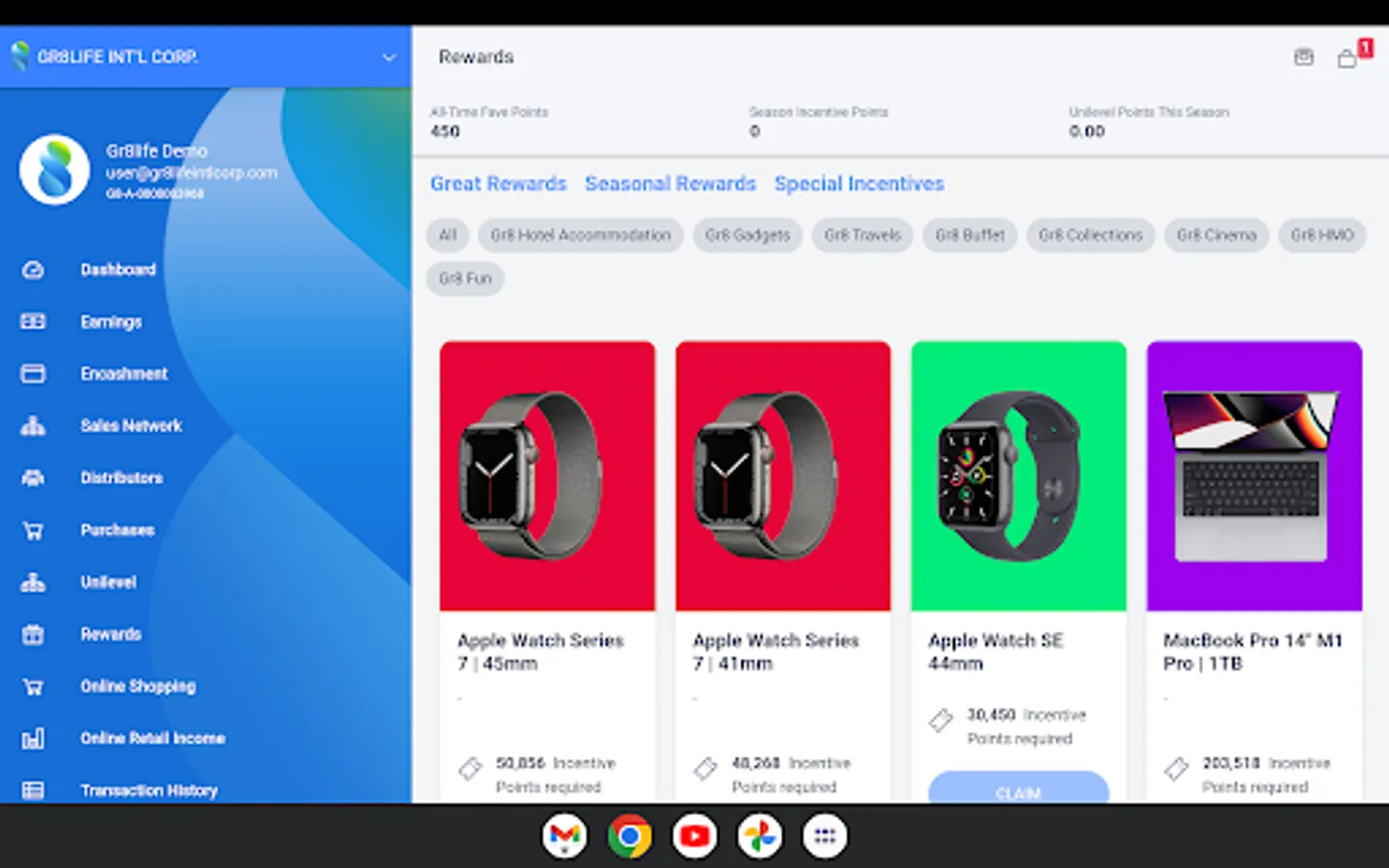Filter by Gr8 Cinema chip
The image size is (1389, 868).
tap(1217, 235)
